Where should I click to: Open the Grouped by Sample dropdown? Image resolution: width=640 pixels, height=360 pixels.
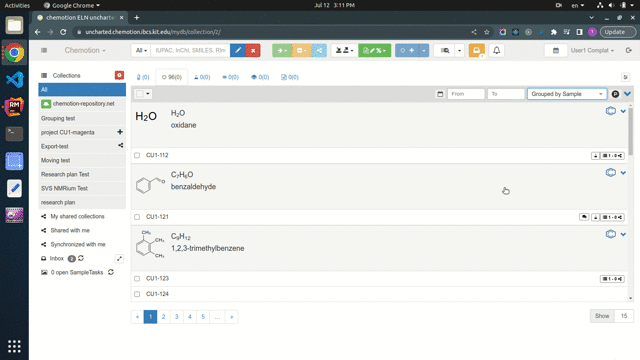pyautogui.click(x=567, y=94)
